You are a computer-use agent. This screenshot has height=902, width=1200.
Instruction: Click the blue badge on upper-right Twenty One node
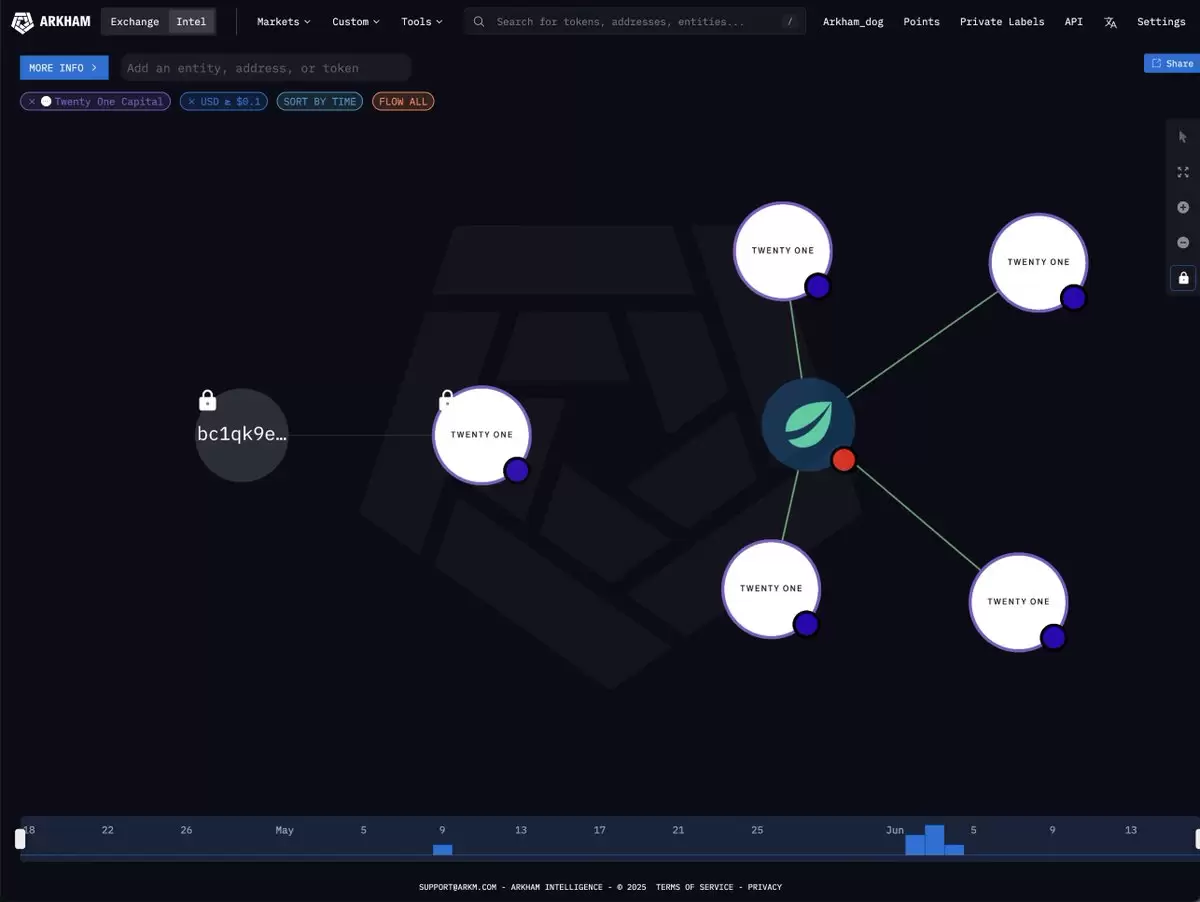(1073, 298)
